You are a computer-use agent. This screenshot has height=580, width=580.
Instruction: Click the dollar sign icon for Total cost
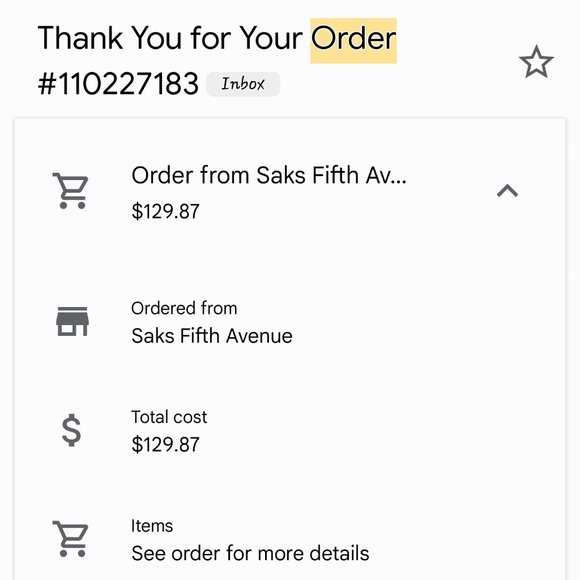click(x=71, y=430)
